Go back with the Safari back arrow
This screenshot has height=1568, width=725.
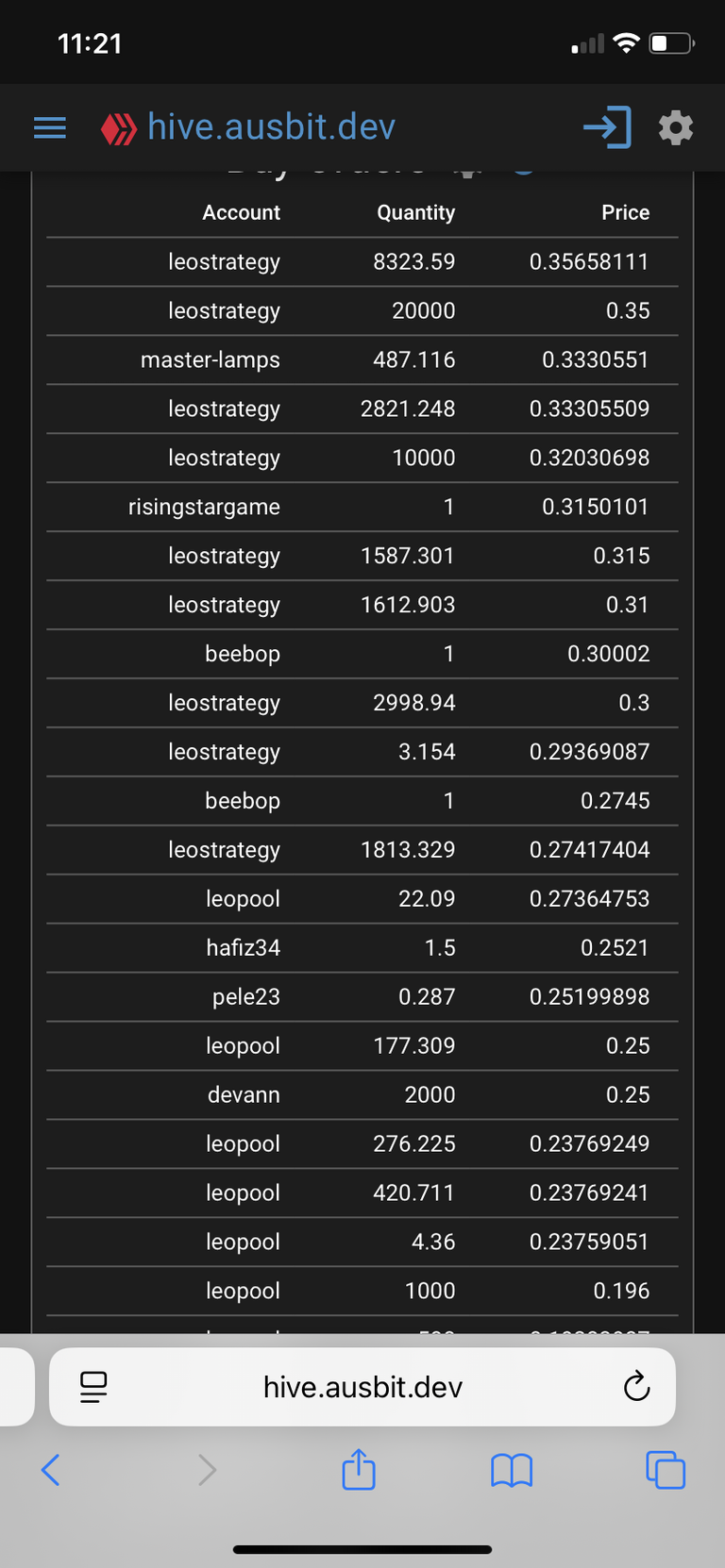click(x=51, y=1469)
